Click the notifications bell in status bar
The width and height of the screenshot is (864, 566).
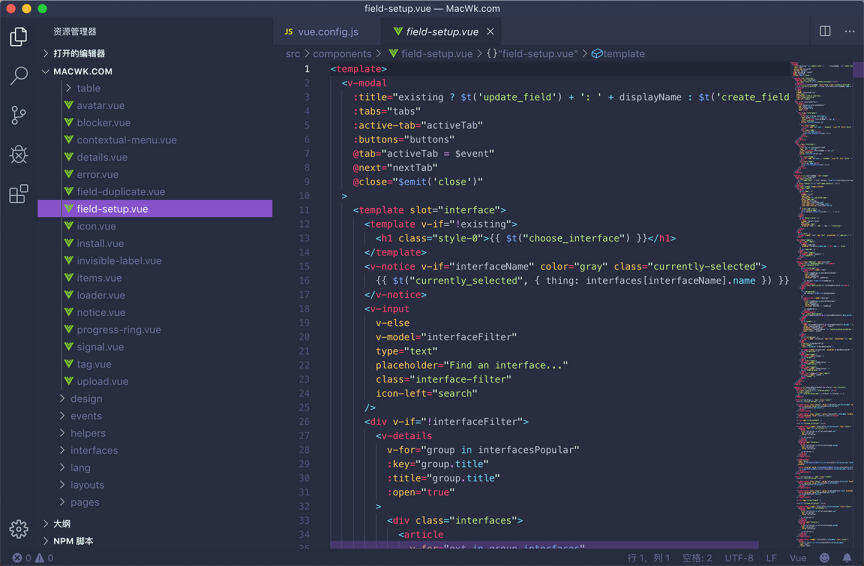tap(847, 558)
